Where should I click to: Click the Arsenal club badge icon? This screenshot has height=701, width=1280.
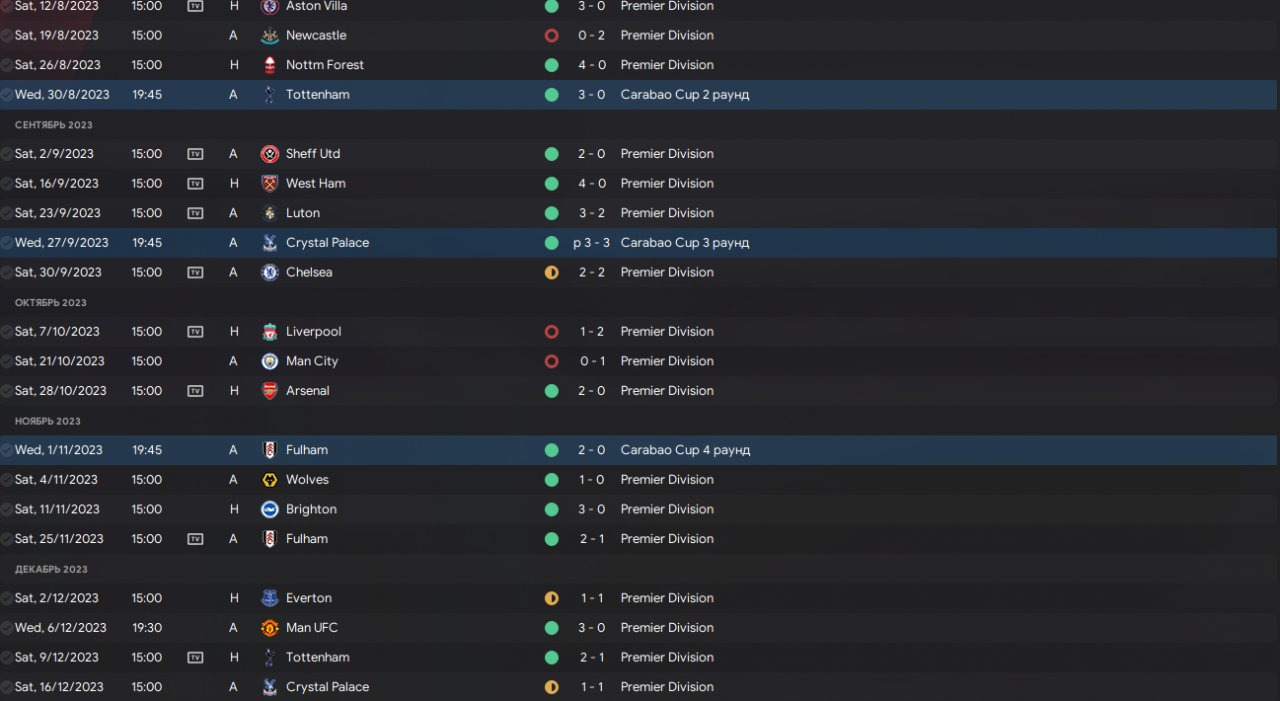(269, 391)
